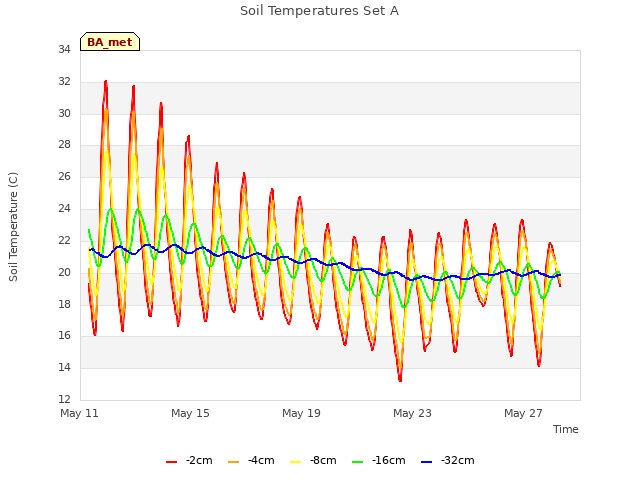
Task: Toggle the -16cm series legend entry
Action: (x=379, y=460)
